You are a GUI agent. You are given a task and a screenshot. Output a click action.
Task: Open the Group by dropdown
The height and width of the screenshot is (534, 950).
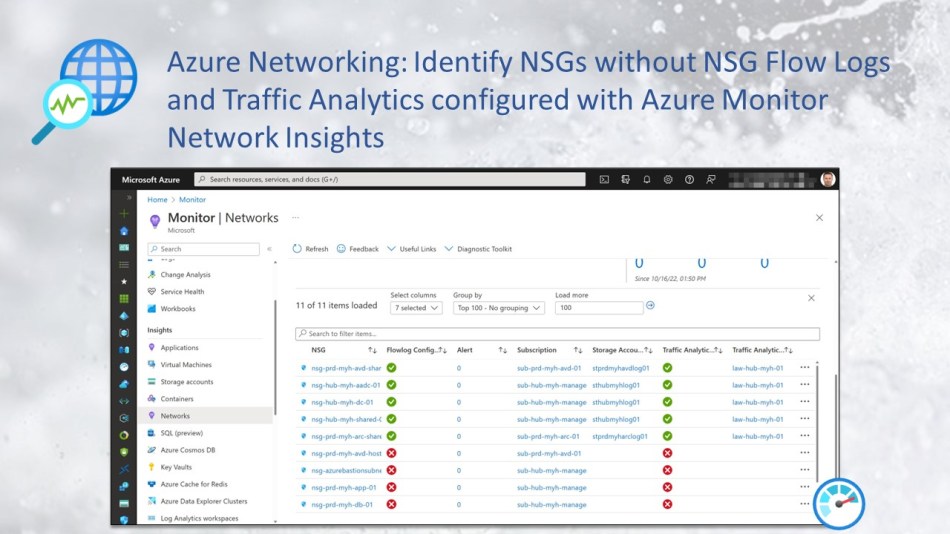coord(498,308)
